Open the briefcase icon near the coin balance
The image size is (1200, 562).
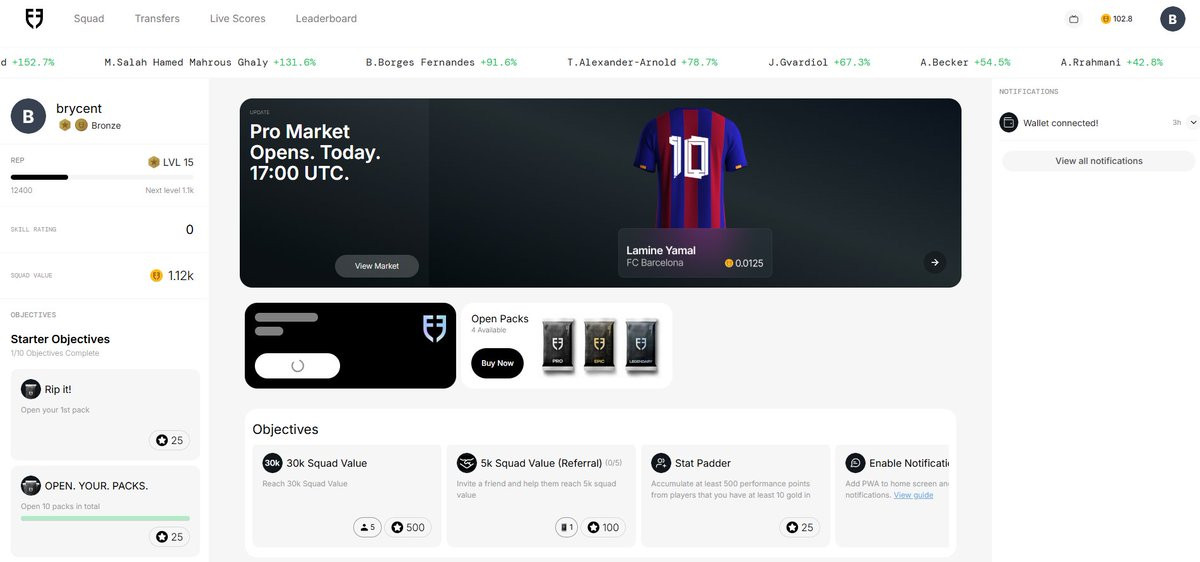(x=1074, y=19)
